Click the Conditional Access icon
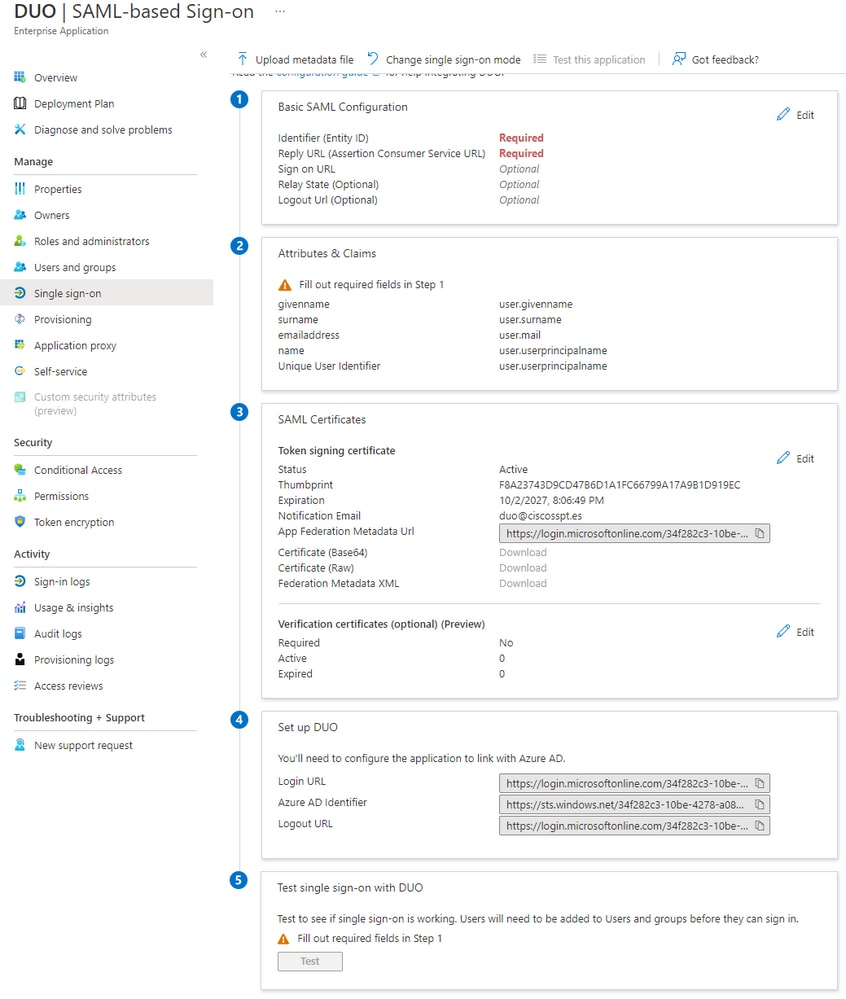846x999 pixels. (20, 470)
